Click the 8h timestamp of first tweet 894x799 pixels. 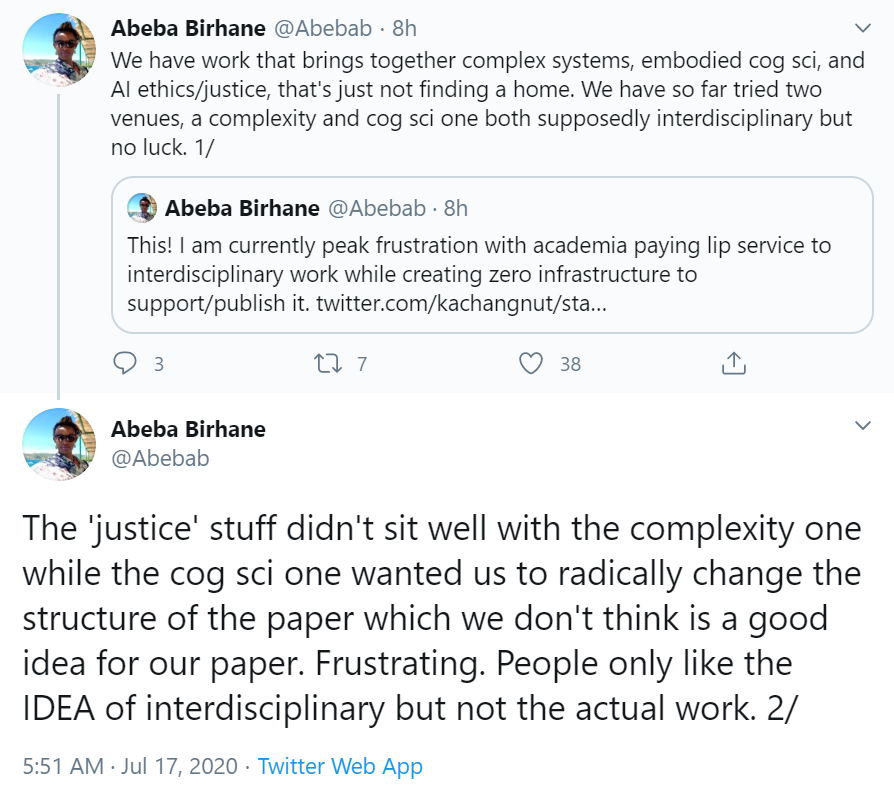point(404,28)
